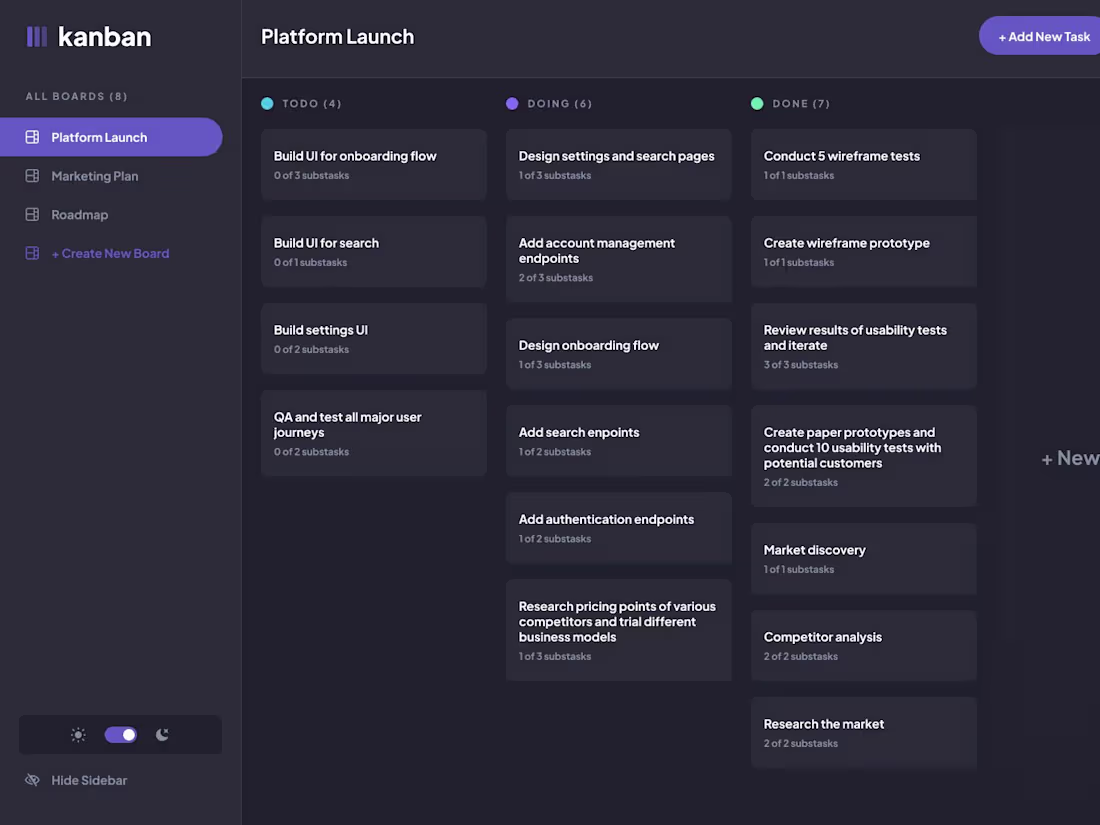This screenshot has height=825, width=1100.
Task: Hide the sidebar
Action: click(87, 780)
